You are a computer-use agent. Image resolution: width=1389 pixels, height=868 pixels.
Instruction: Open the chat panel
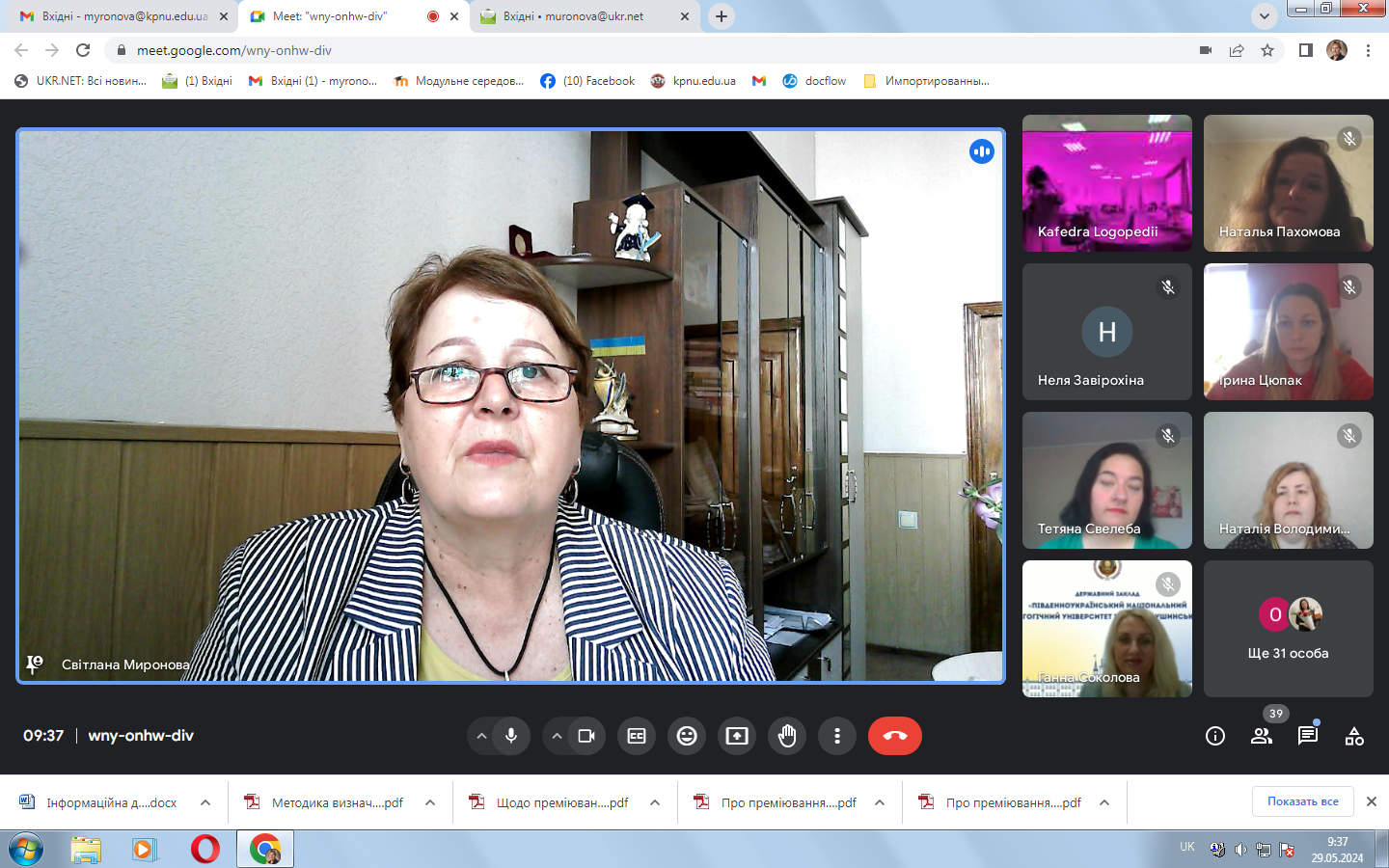pyautogui.click(x=1308, y=736)
